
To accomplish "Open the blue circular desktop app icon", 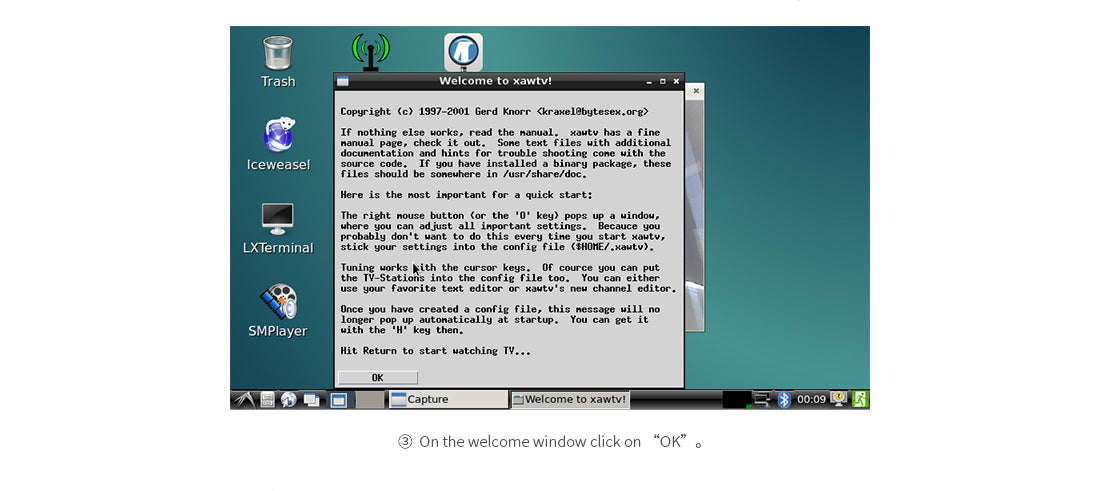I will pos(463,52).
